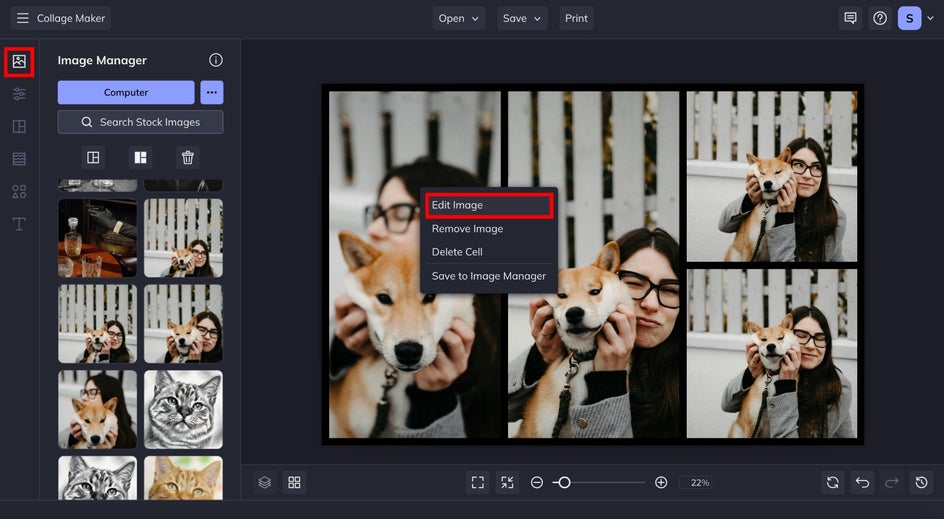The width and height of the screenshot is (944, 519).
Task: Expand the Save dropdown
Action: (x=522, y=18)
